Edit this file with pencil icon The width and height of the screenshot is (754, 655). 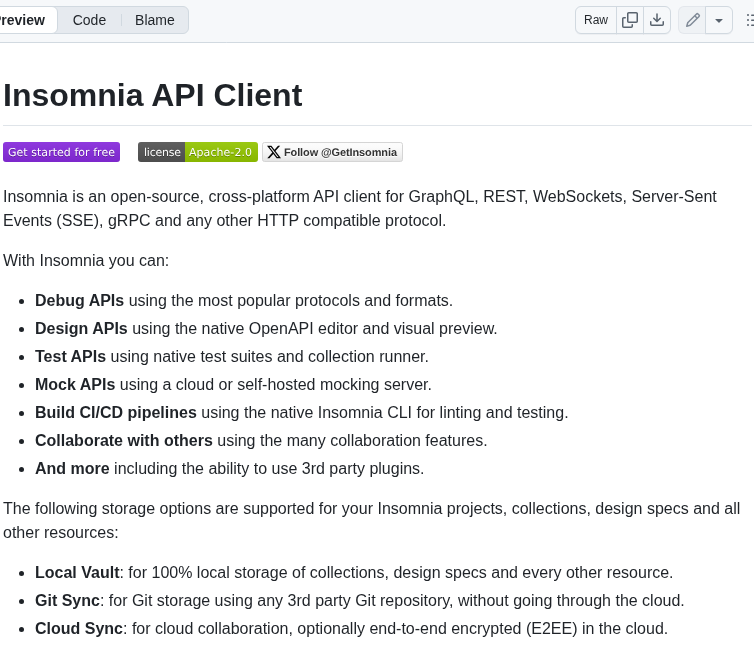pos(692,20)
